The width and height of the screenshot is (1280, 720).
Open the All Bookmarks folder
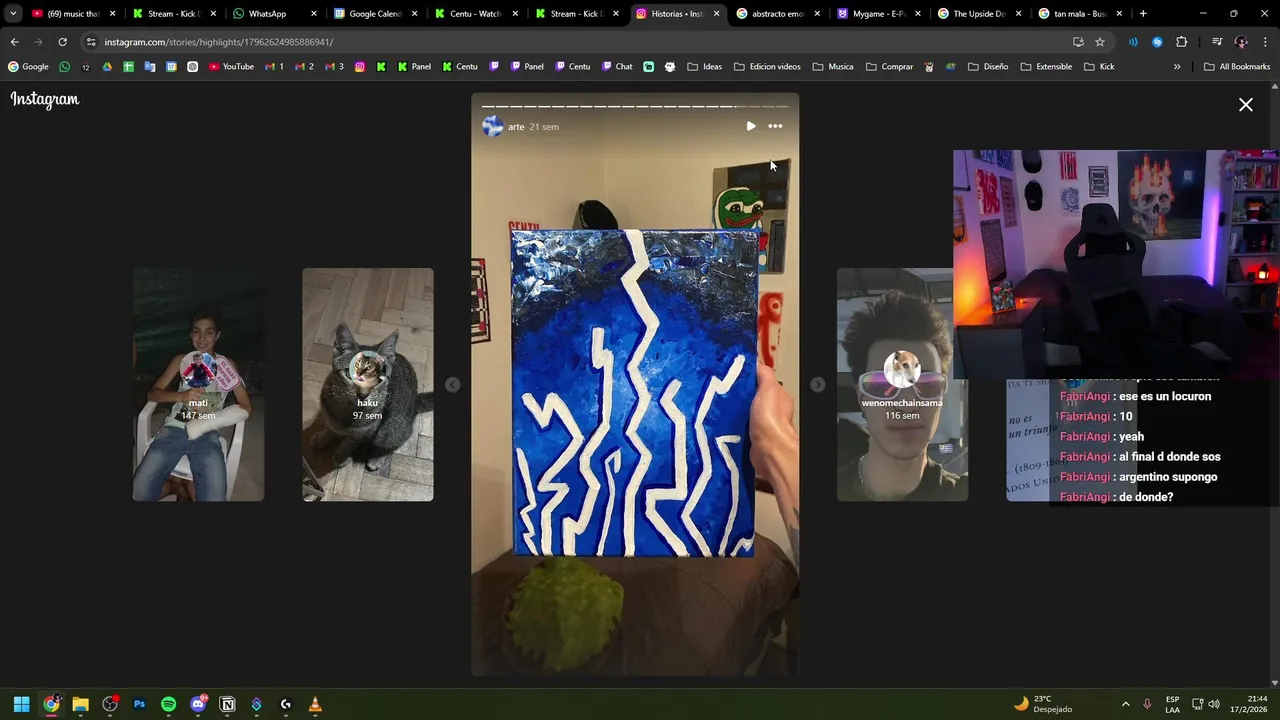pyautogui.click(x=1237, y=67)
